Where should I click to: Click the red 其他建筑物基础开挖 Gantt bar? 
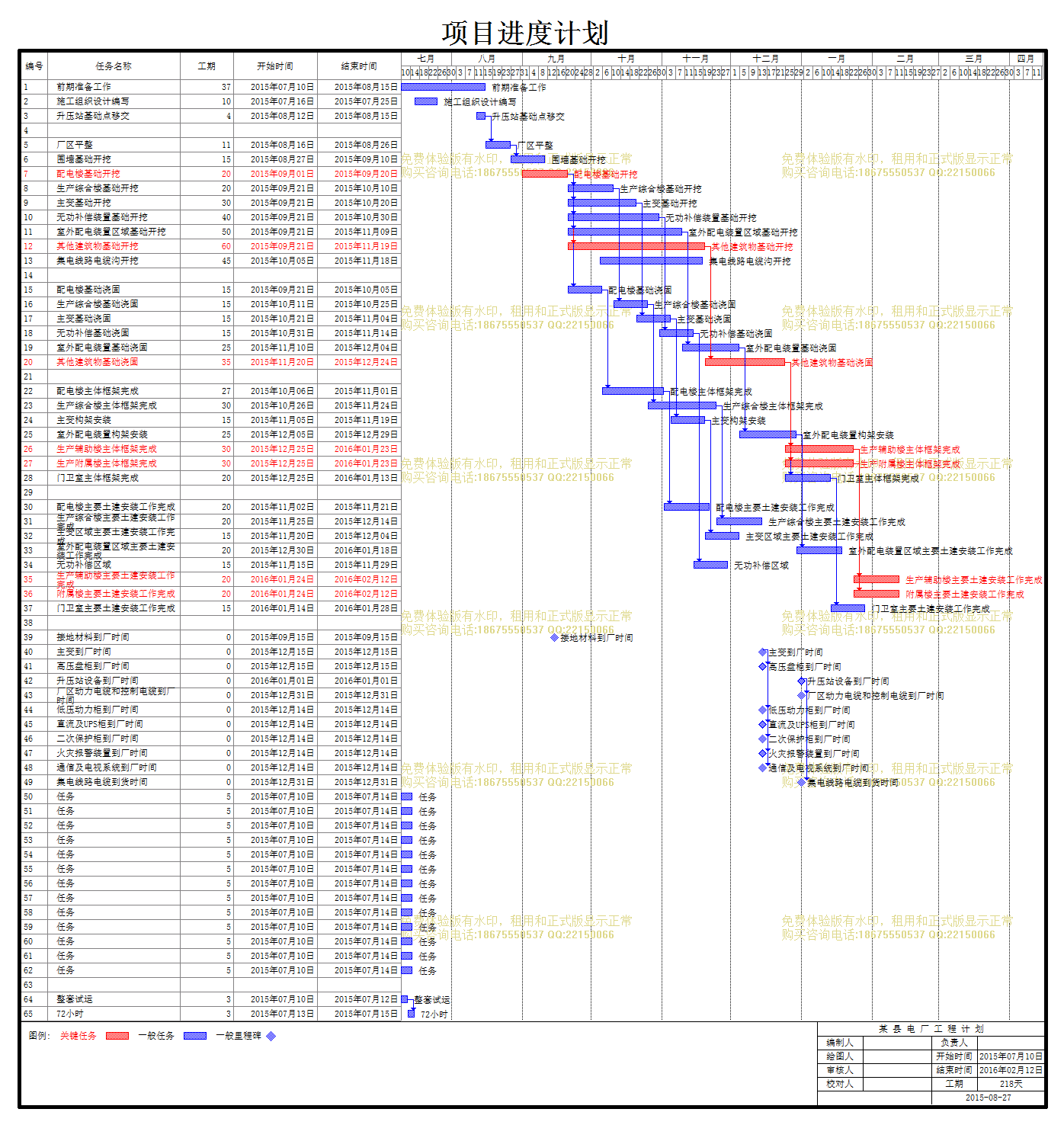click(x=636, y=246)
